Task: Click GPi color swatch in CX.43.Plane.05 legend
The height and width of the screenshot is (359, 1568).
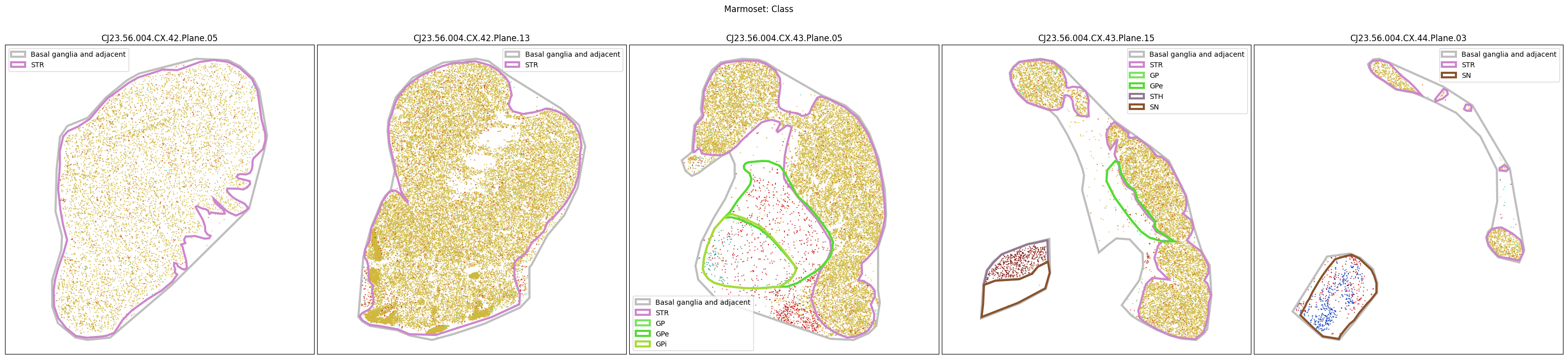Action: coord(642,344)
